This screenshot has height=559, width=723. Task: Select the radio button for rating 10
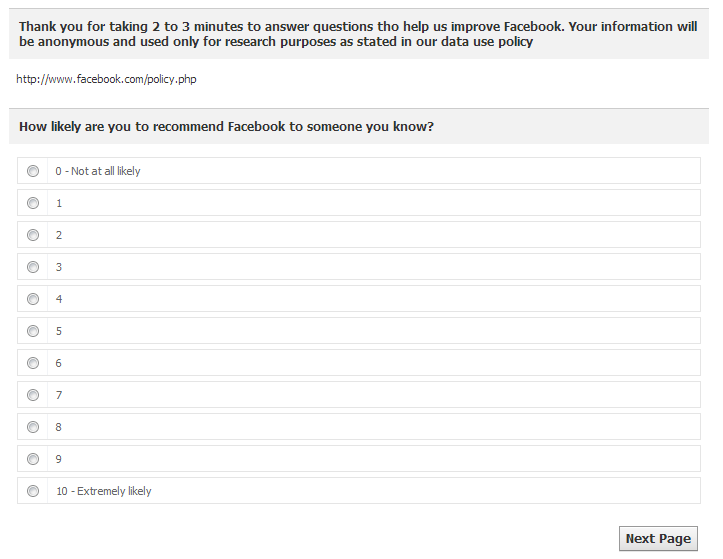pos(33,491)
